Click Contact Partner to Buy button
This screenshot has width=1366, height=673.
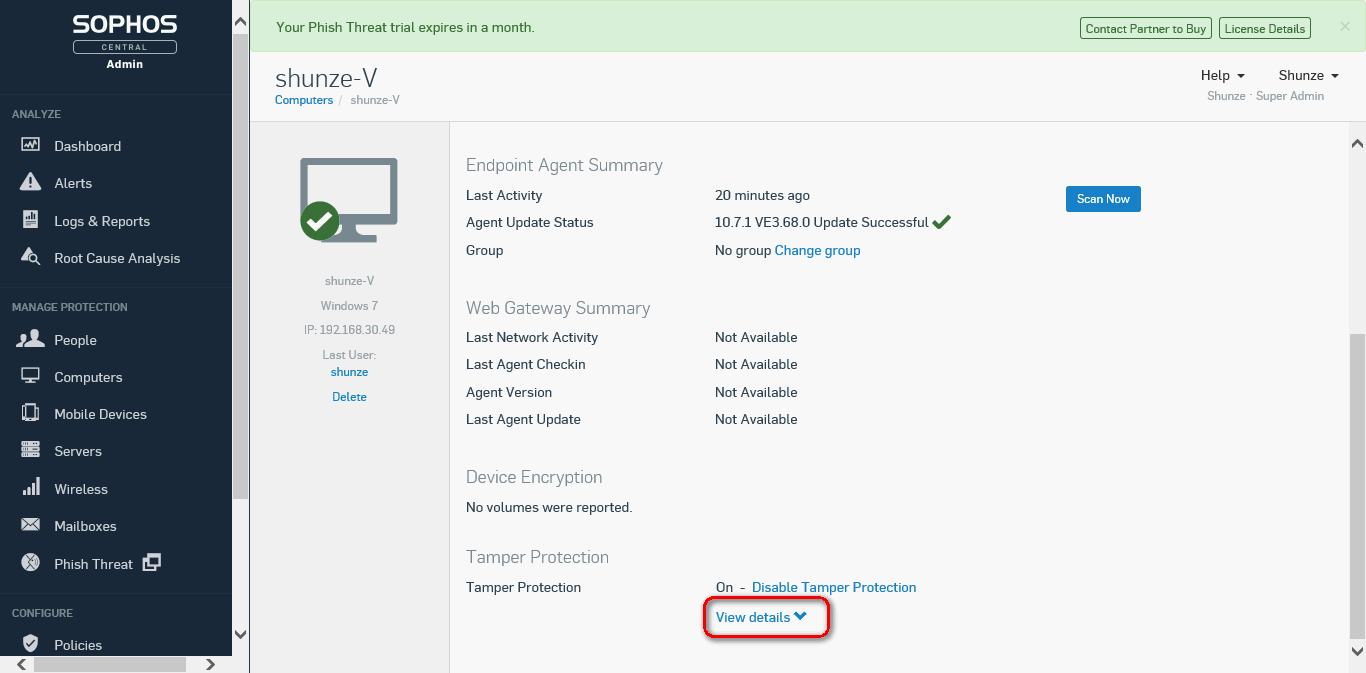[1146, 29]
